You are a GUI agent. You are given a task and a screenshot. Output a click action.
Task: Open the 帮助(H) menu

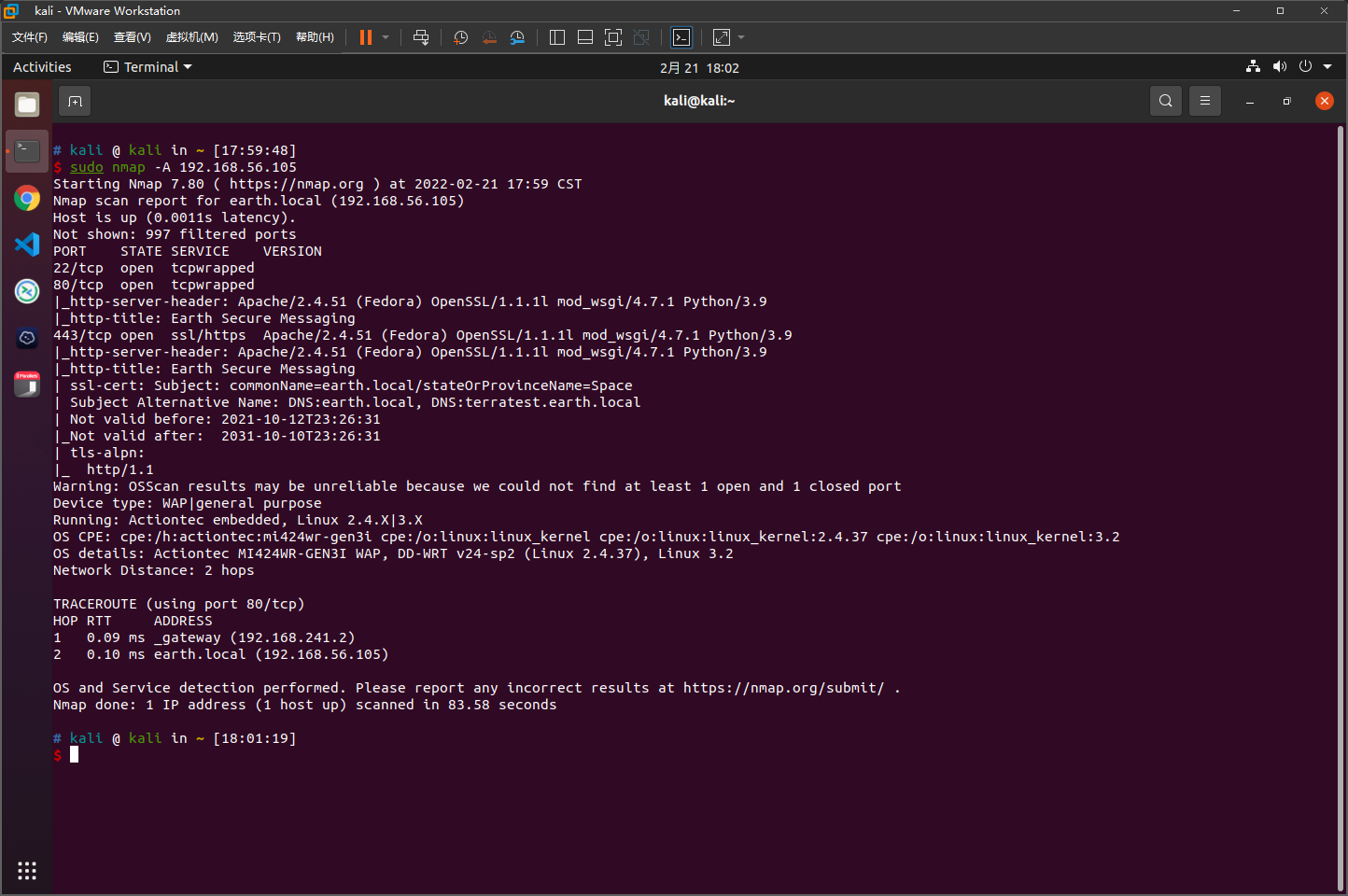tap(315, 37)
